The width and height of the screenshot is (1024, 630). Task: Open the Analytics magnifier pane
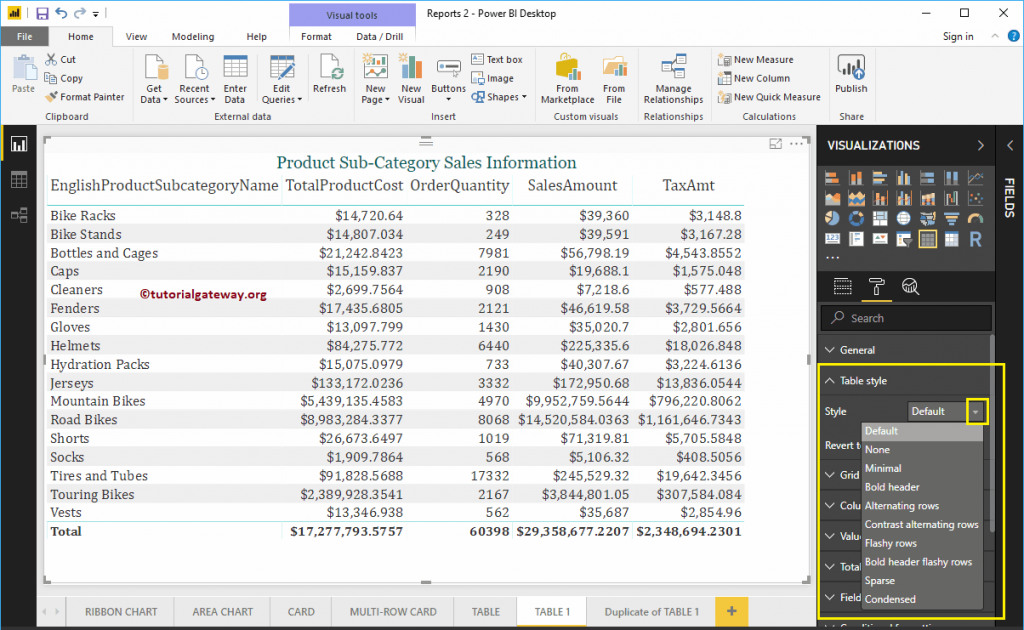pos(909,286)
